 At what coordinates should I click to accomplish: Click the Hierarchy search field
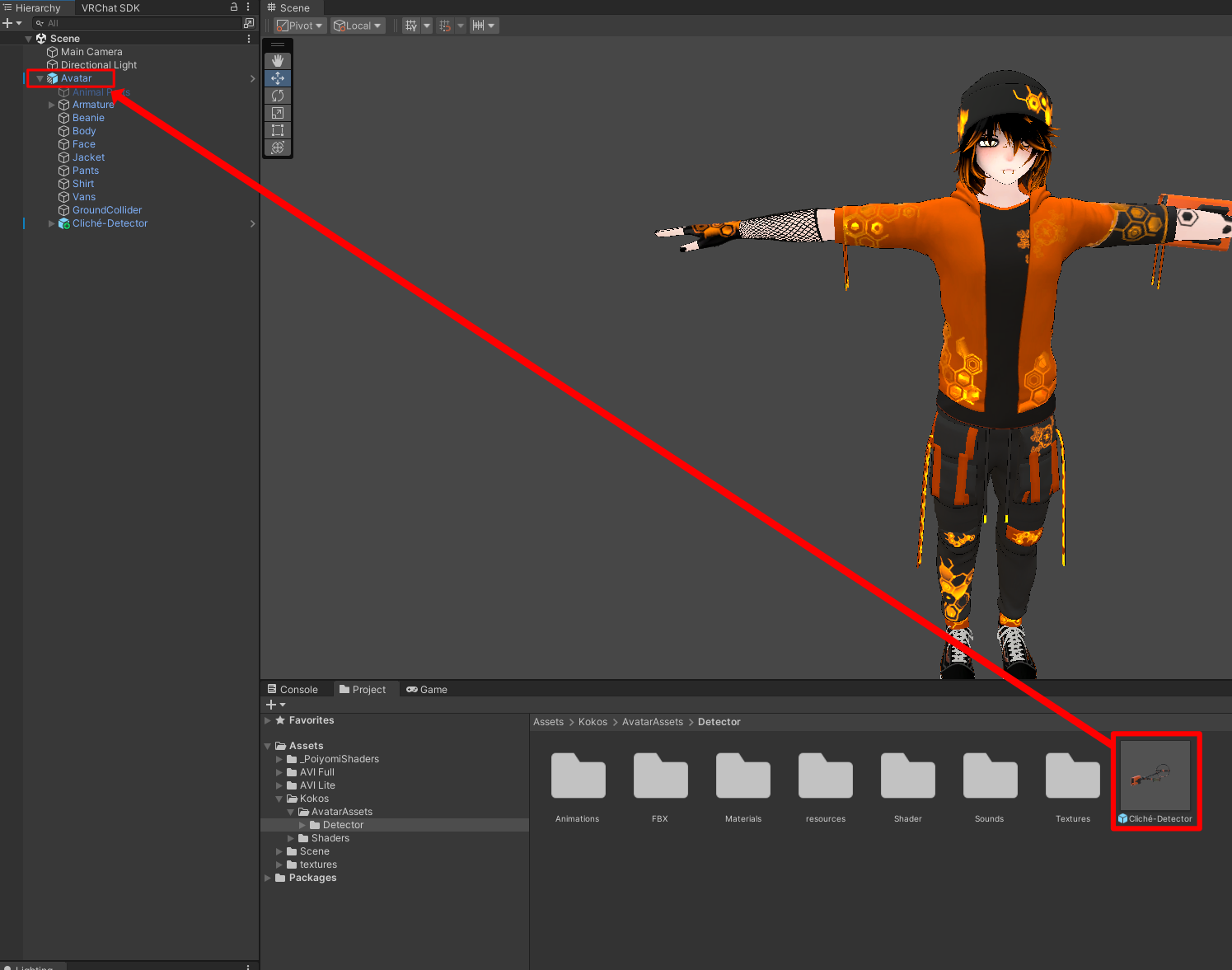tap(140, 23)
